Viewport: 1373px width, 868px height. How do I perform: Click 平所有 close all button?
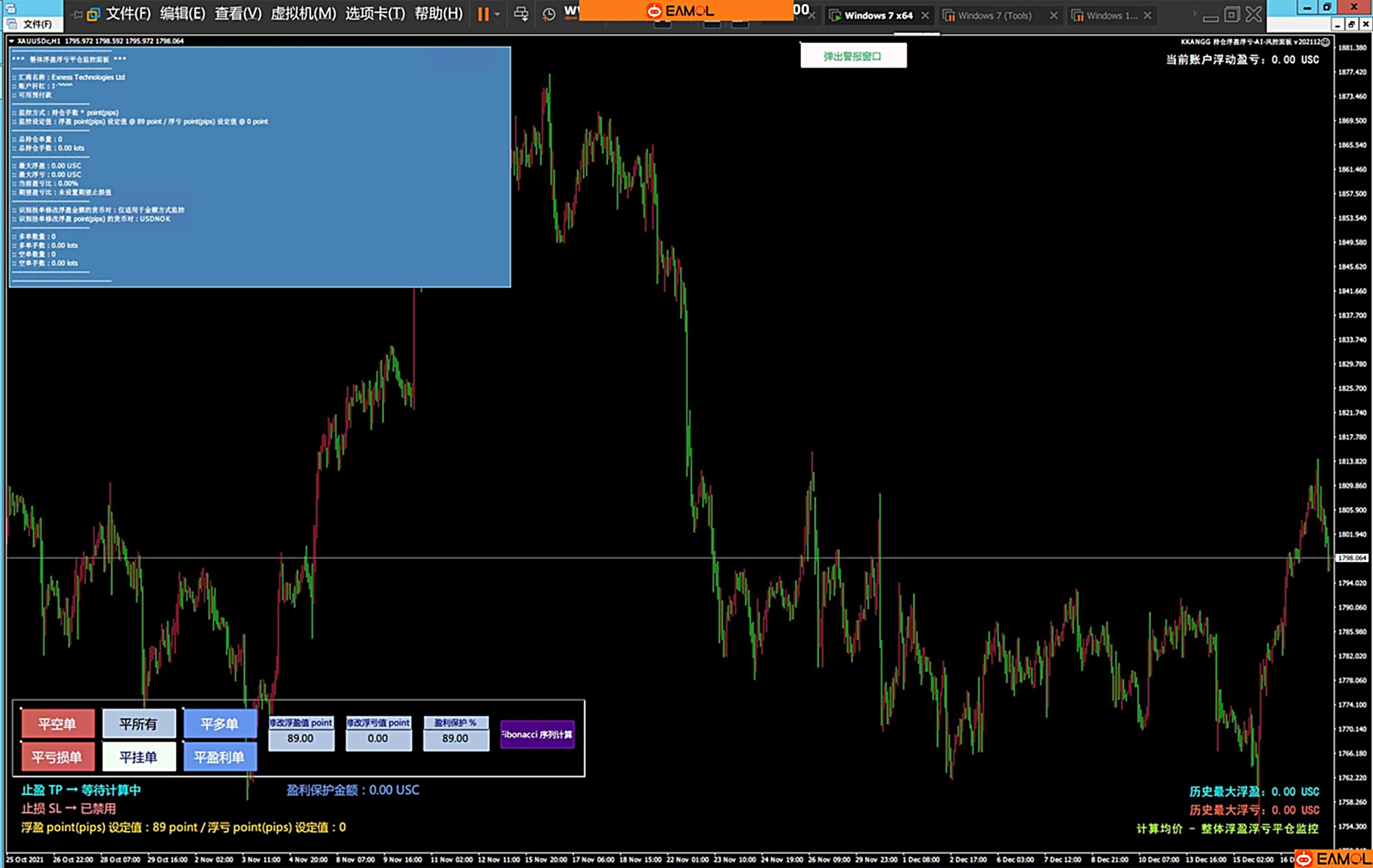(x=138, y=724)
